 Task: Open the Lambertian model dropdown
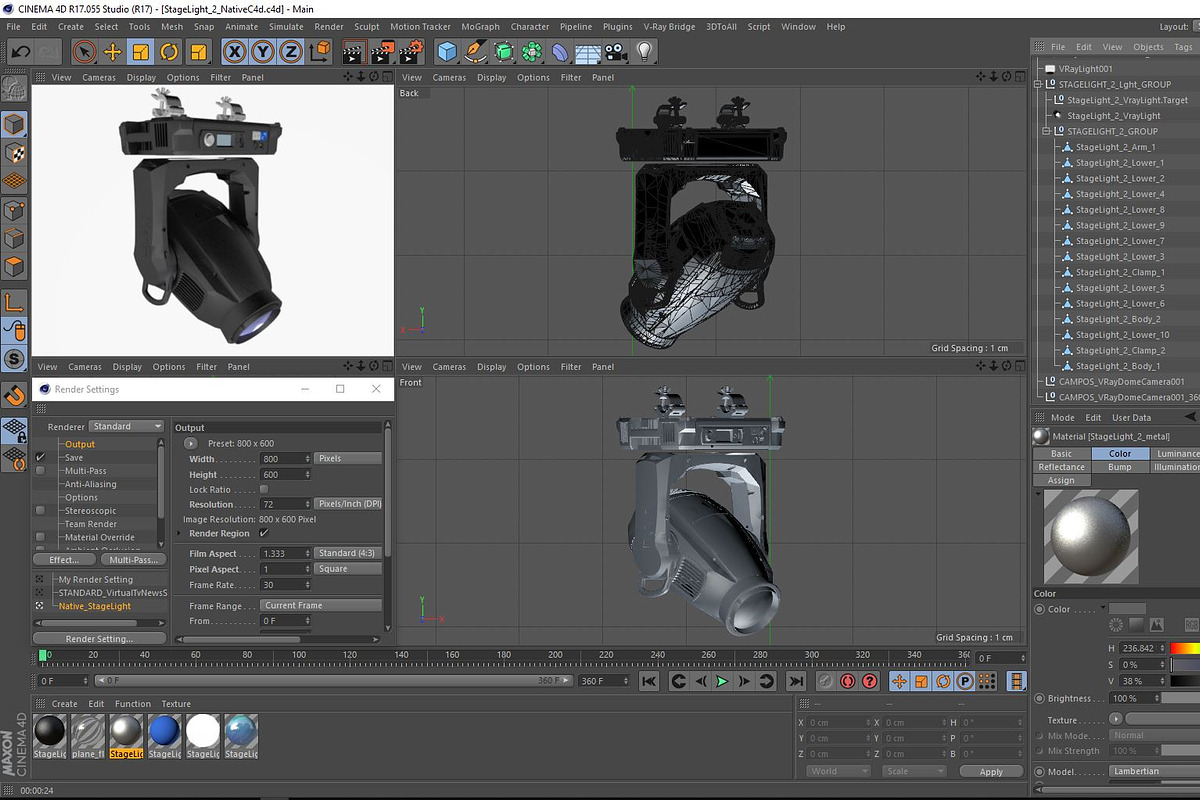point(1155,771)
